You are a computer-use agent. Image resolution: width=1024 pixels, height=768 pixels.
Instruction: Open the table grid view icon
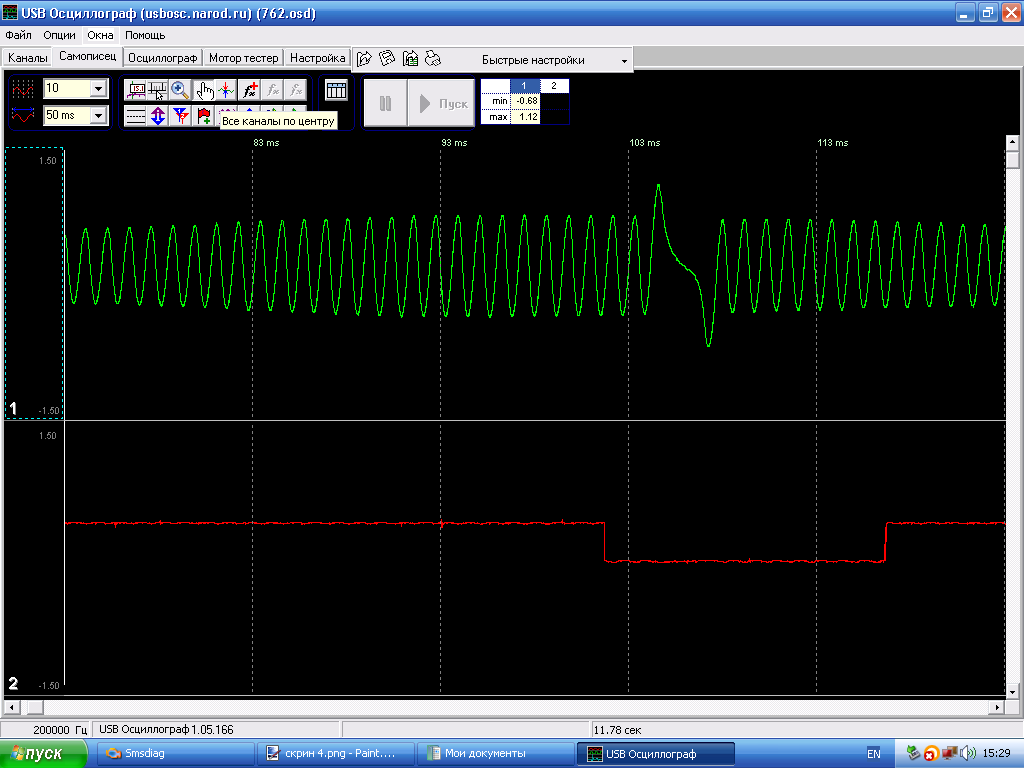pyautogui.click(x=336, y=90)
